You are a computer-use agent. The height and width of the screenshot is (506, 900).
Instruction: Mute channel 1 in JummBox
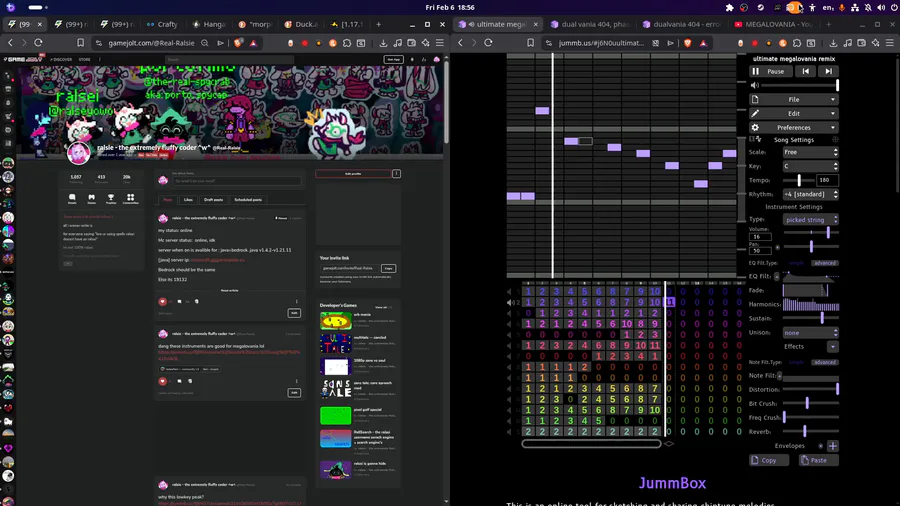510,291
